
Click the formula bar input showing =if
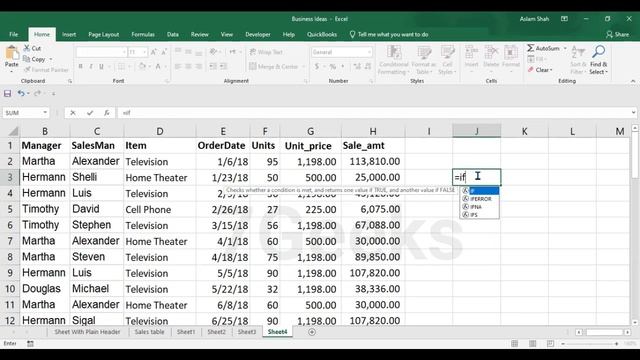tap(375, 113)
